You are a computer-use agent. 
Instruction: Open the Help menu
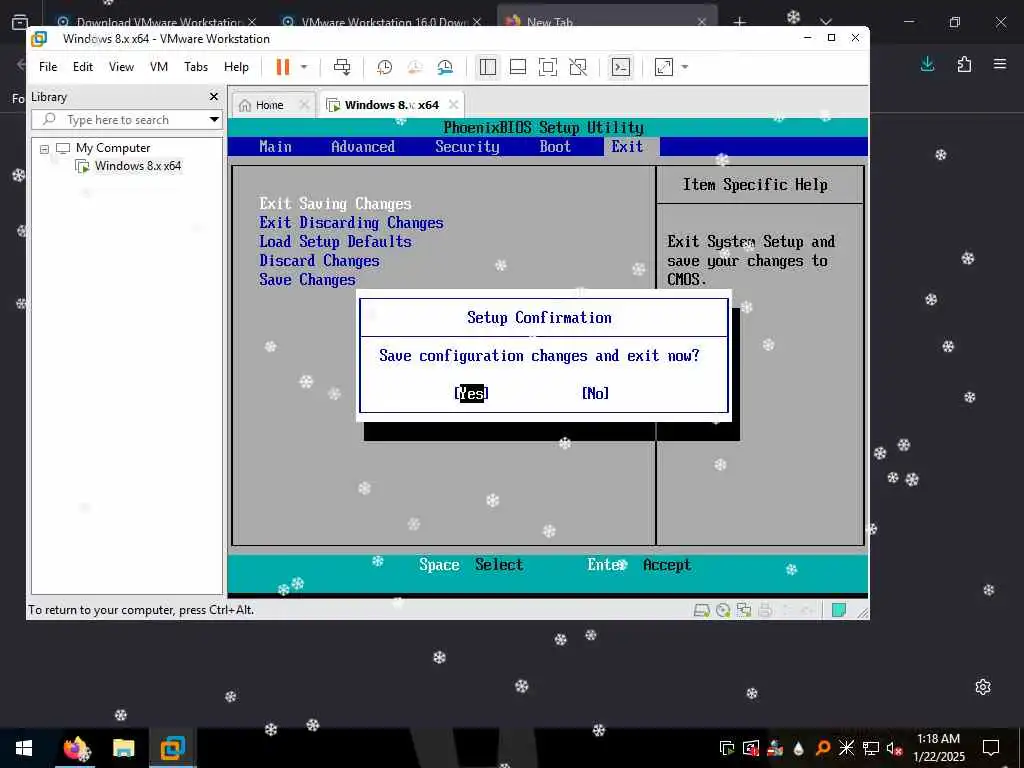tap(236, 67)
